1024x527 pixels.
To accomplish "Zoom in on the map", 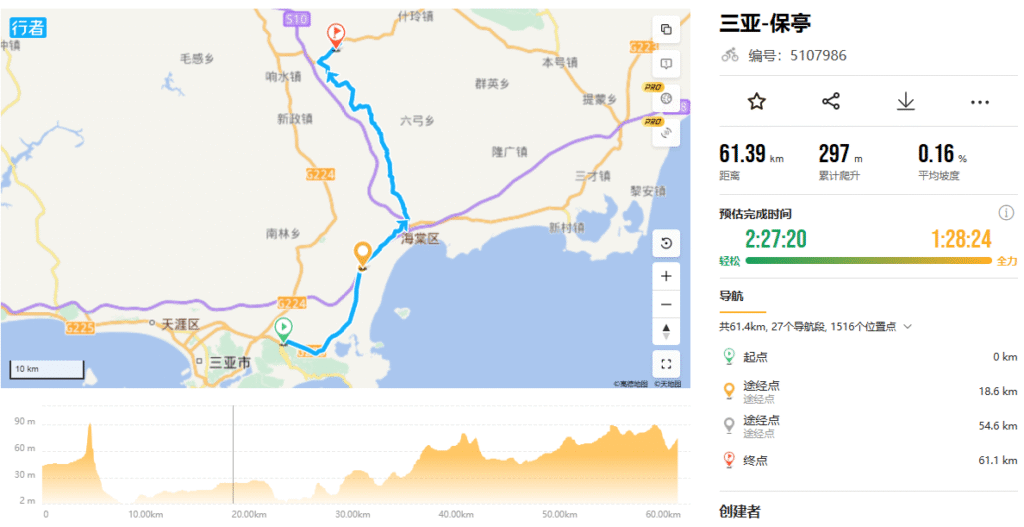I will click(x=666, y=276).
